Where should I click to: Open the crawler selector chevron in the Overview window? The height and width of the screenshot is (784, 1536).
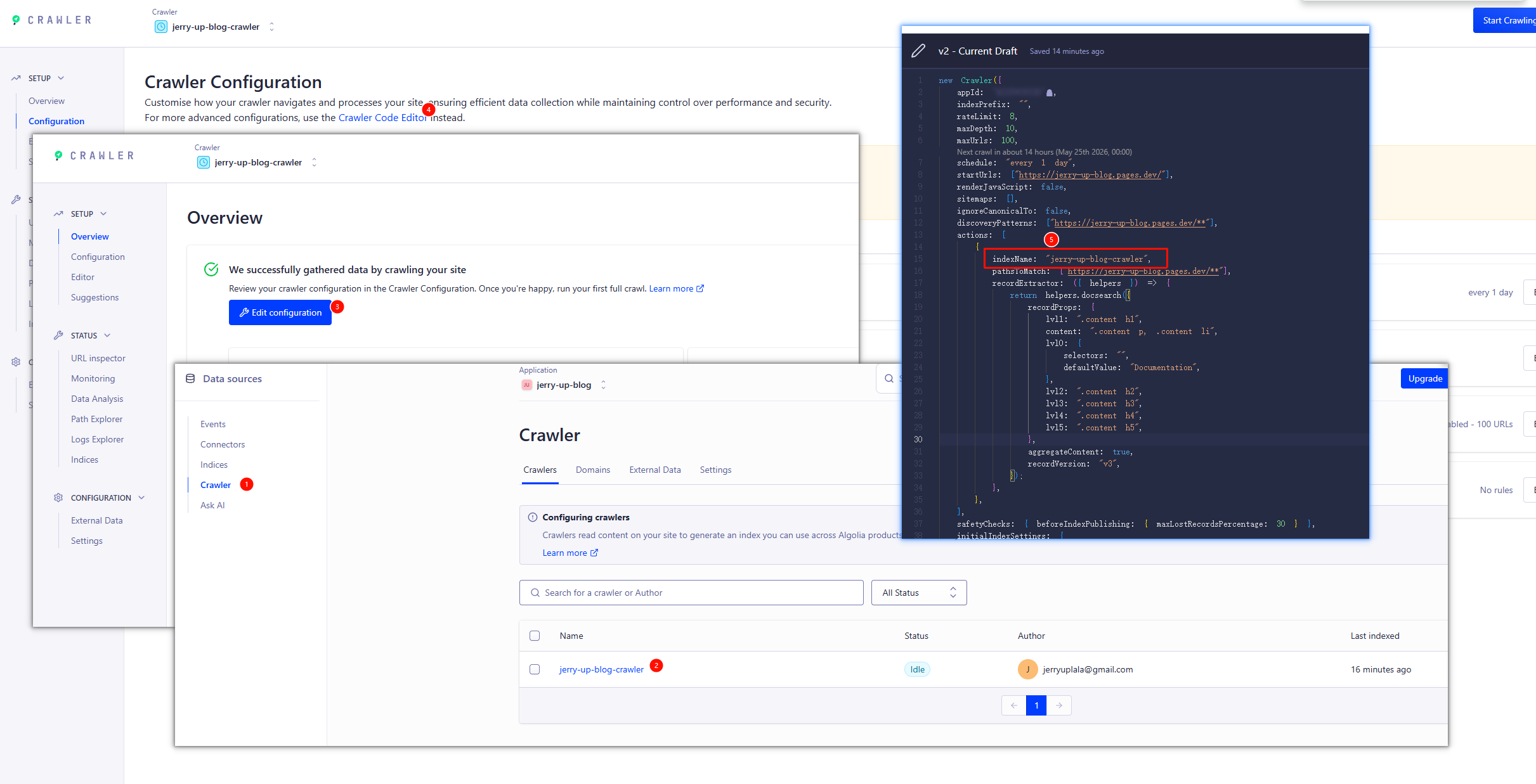tap(314, 162)
